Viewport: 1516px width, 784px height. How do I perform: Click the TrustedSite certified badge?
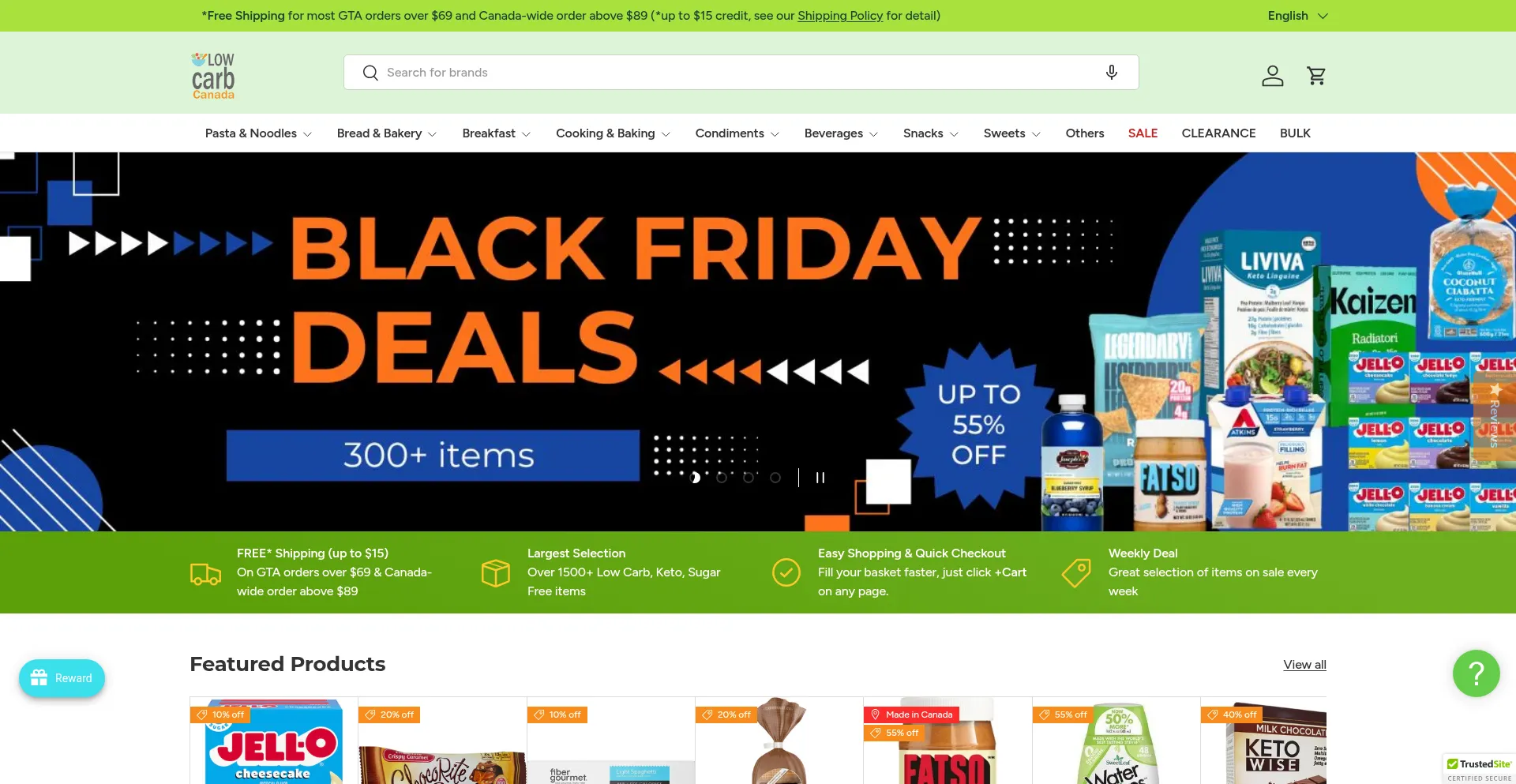tap(1479, 769)
